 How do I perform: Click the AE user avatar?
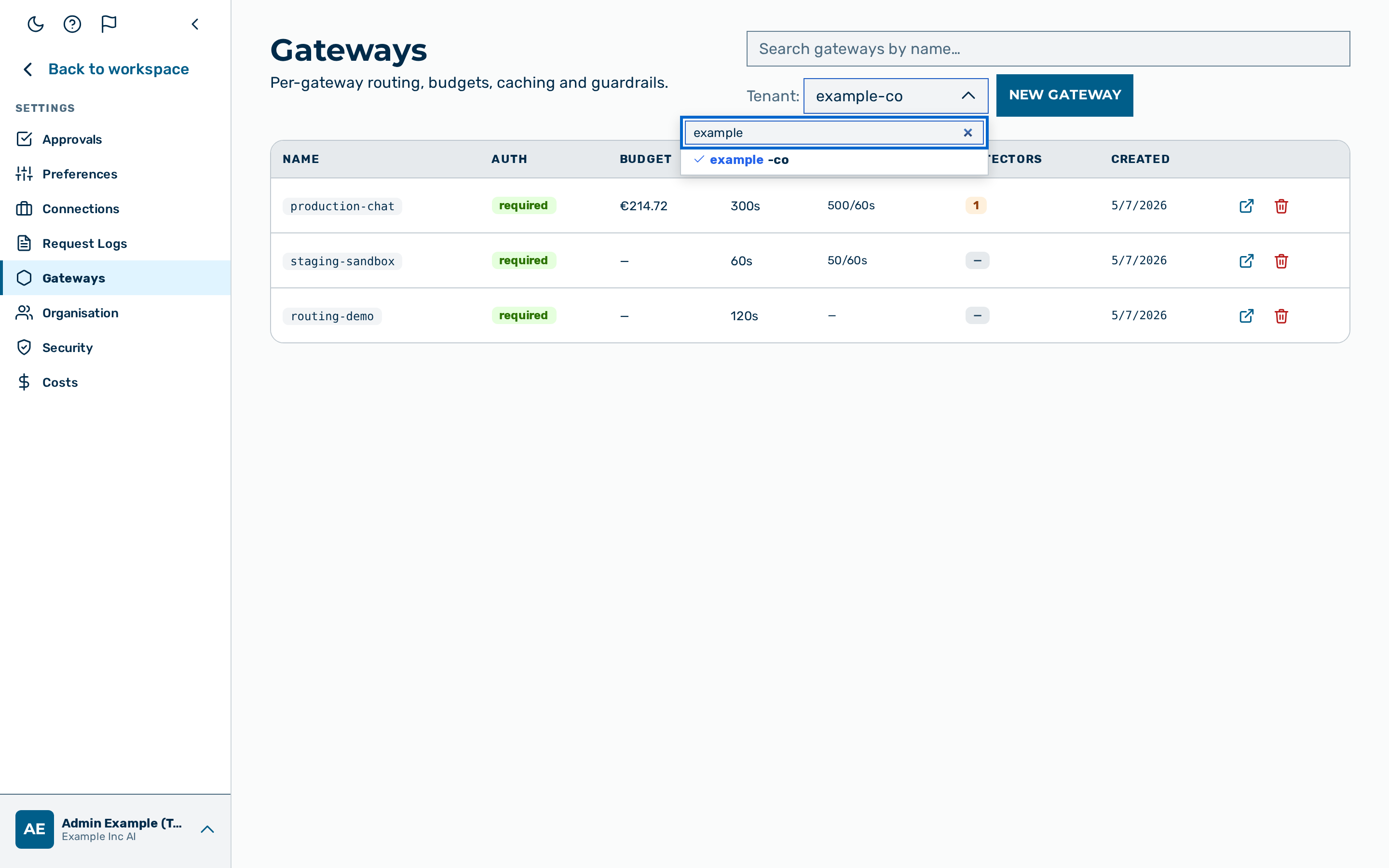34,829
